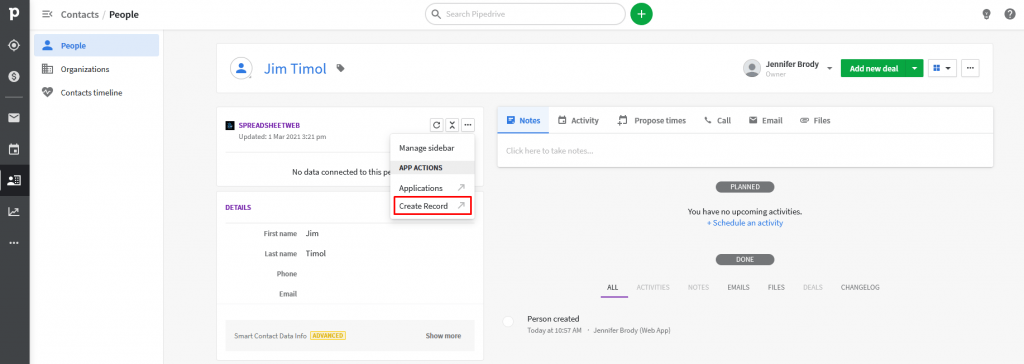Click the tag label icon beside Jim Timol
Screen dimensions: 1024x364
(x=340, y=68)
